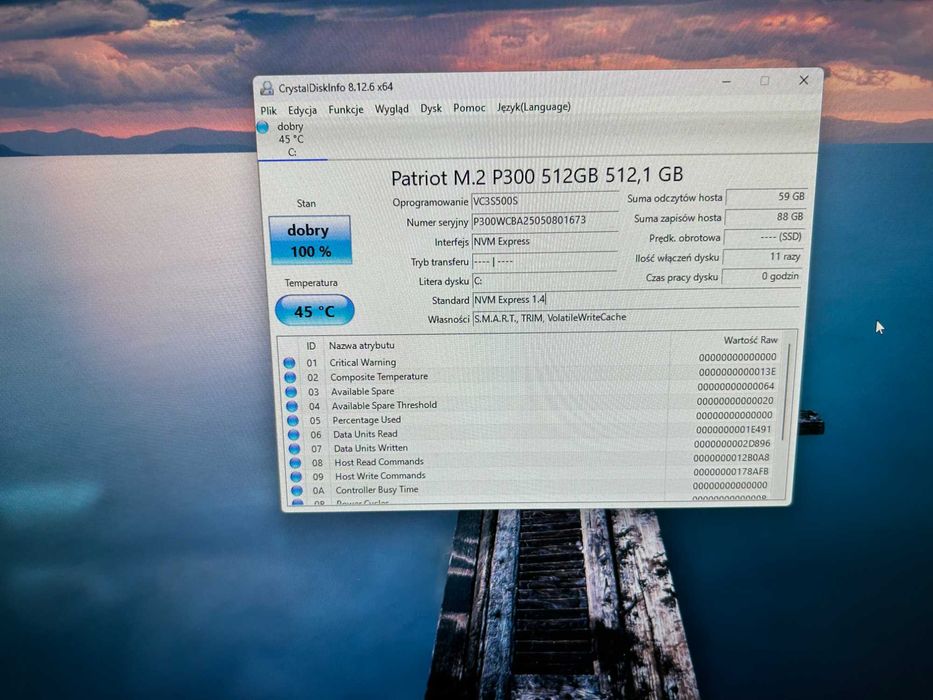Click the Interfejs field NVM Express
Viewport: 933px width, 700px height.
pyautogui.click(x=544, y=241)
